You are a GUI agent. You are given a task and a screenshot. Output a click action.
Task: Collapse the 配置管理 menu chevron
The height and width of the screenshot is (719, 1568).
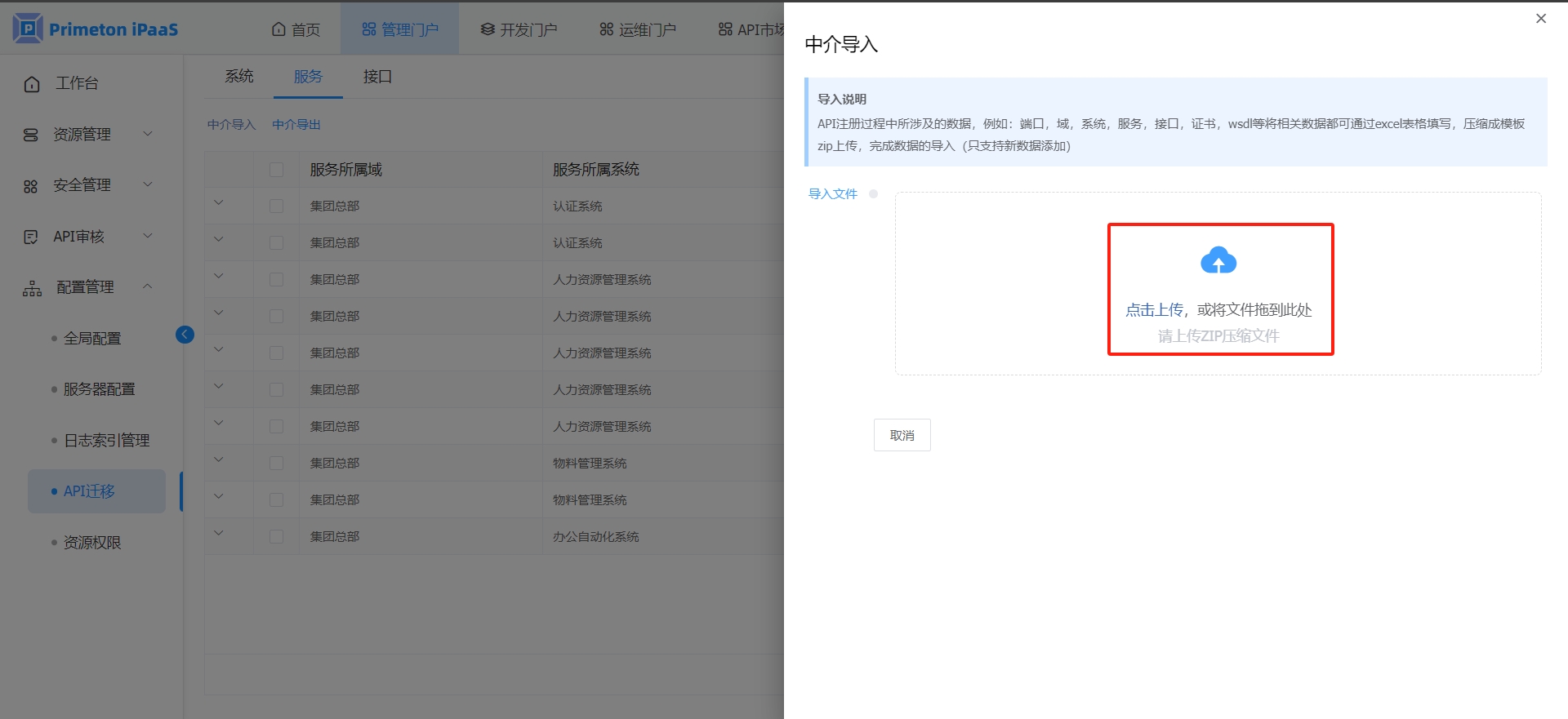pos(148,286)
